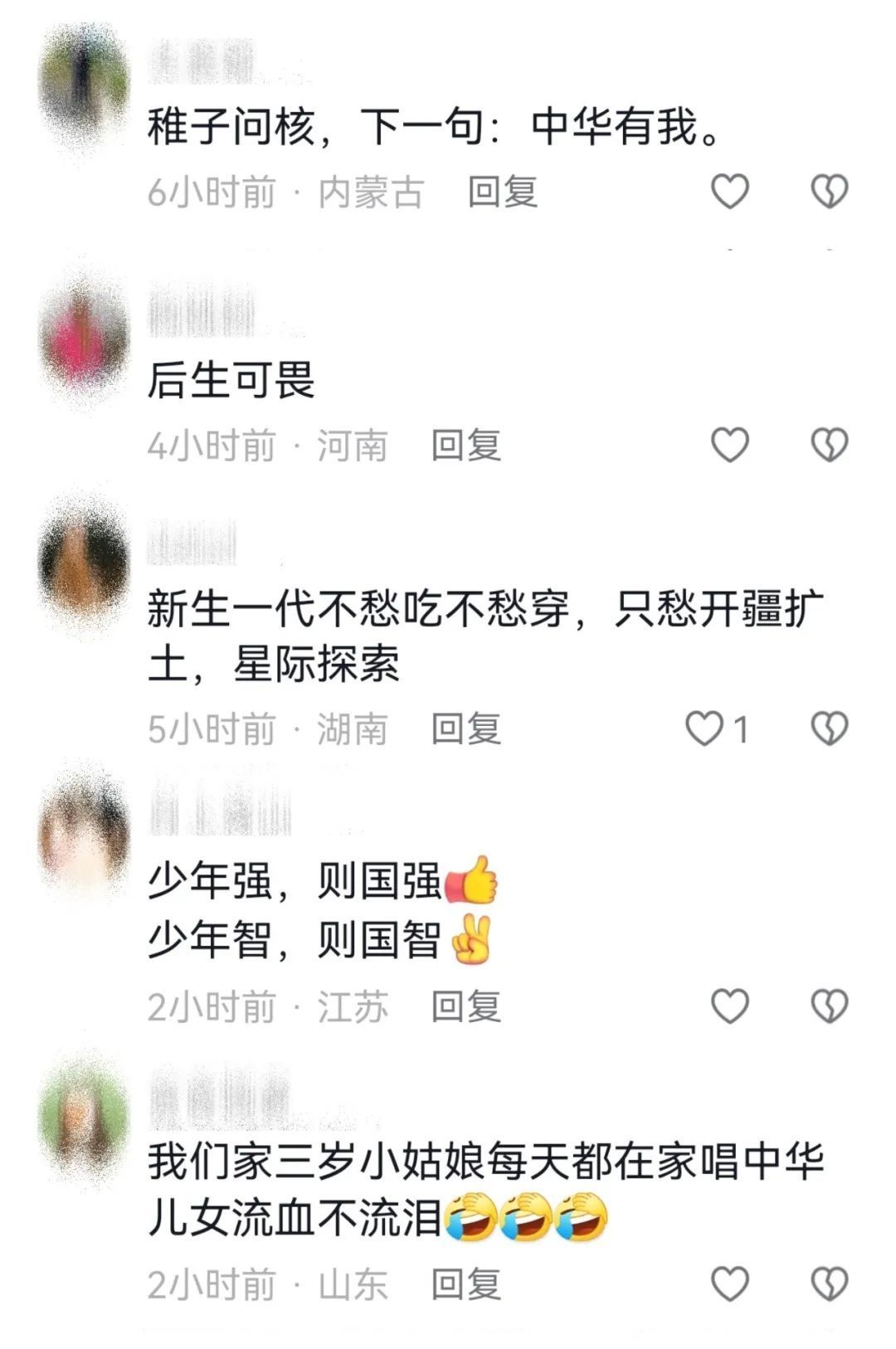Like the 后生可畏 comment

click(730, 446)
